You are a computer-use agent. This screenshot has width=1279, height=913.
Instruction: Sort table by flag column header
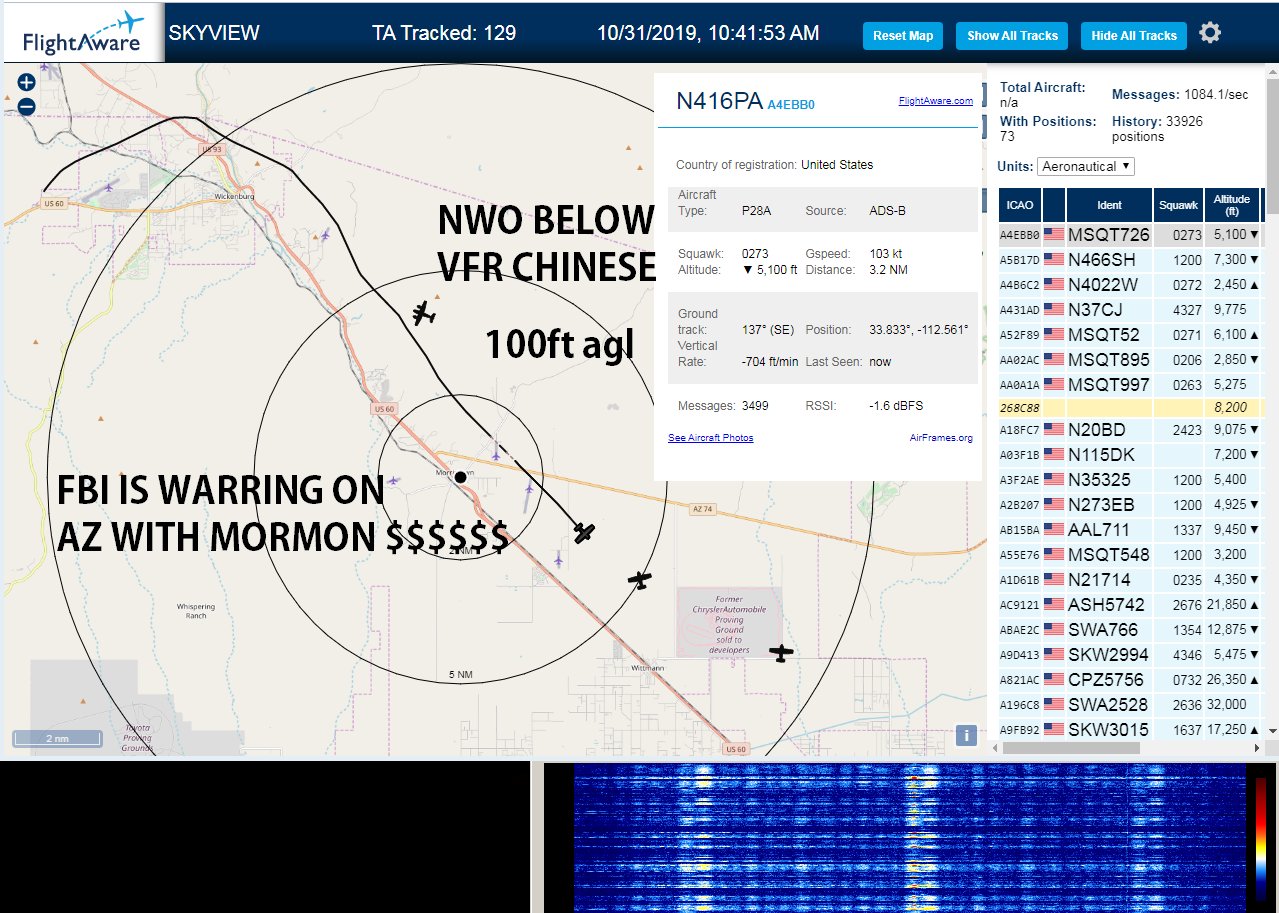(x=1054, y=205)
